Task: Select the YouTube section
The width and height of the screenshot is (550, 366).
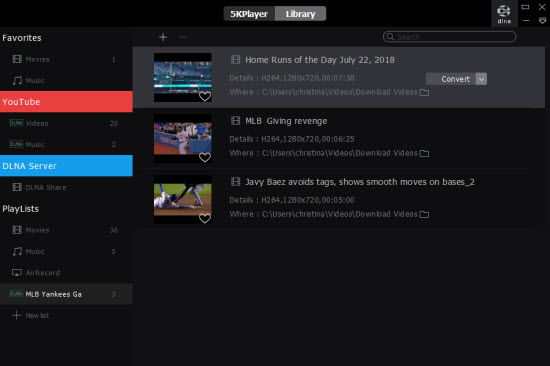Action: click(x=66, y=102)
